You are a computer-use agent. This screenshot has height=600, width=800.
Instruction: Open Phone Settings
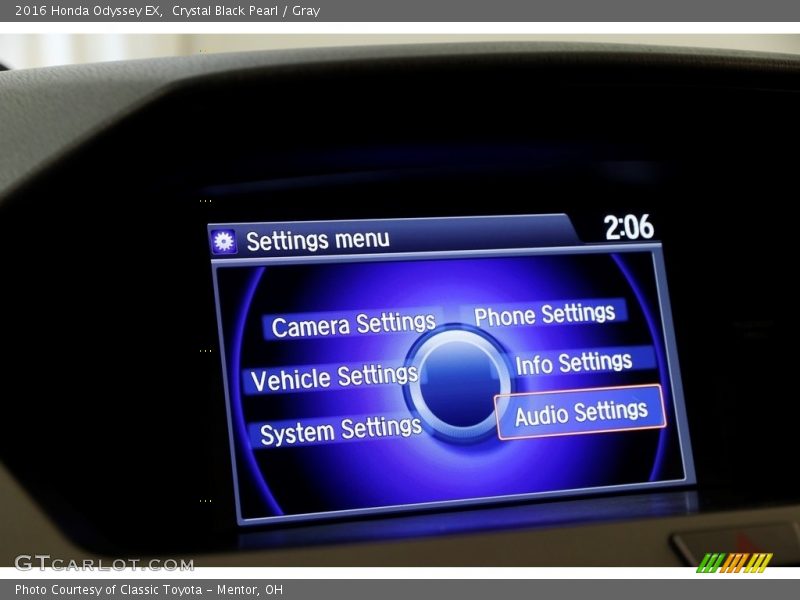(544, 314)
